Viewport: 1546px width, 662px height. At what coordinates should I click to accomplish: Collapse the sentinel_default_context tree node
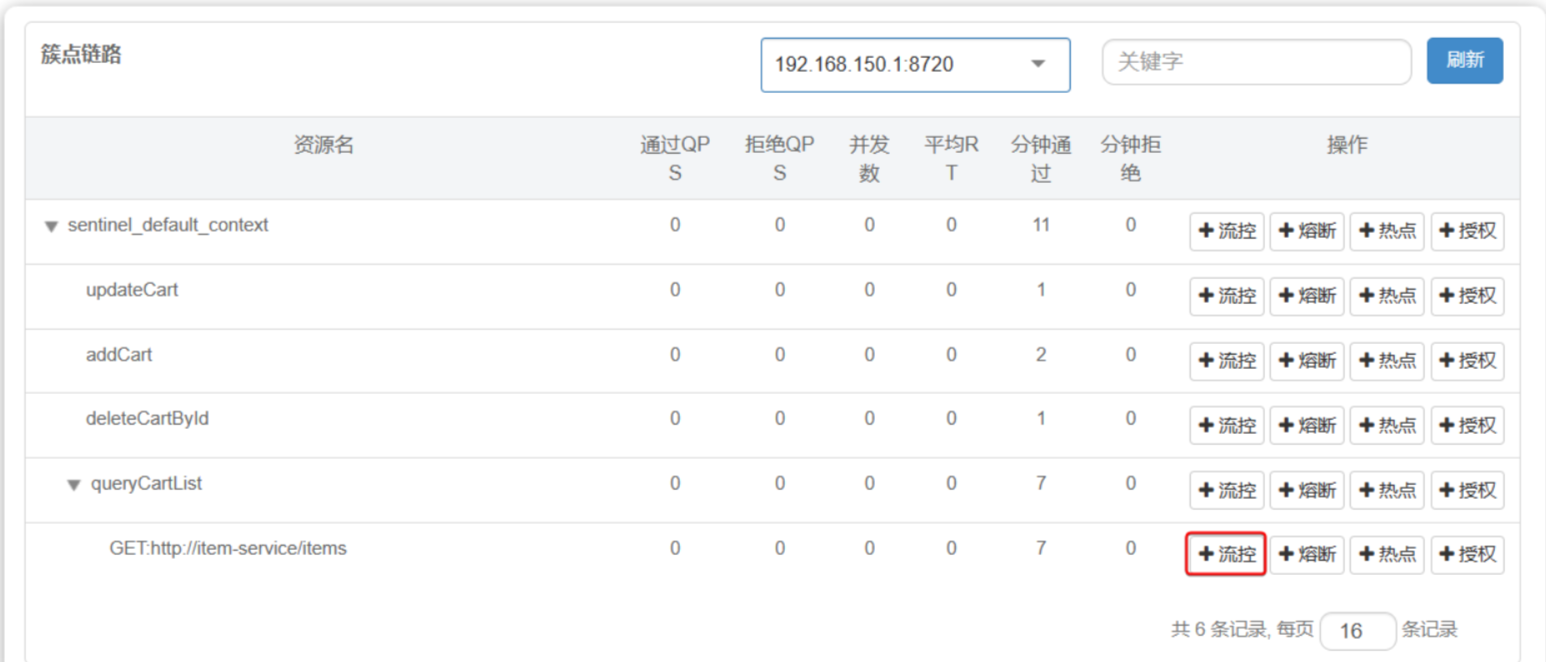(51, 227)
